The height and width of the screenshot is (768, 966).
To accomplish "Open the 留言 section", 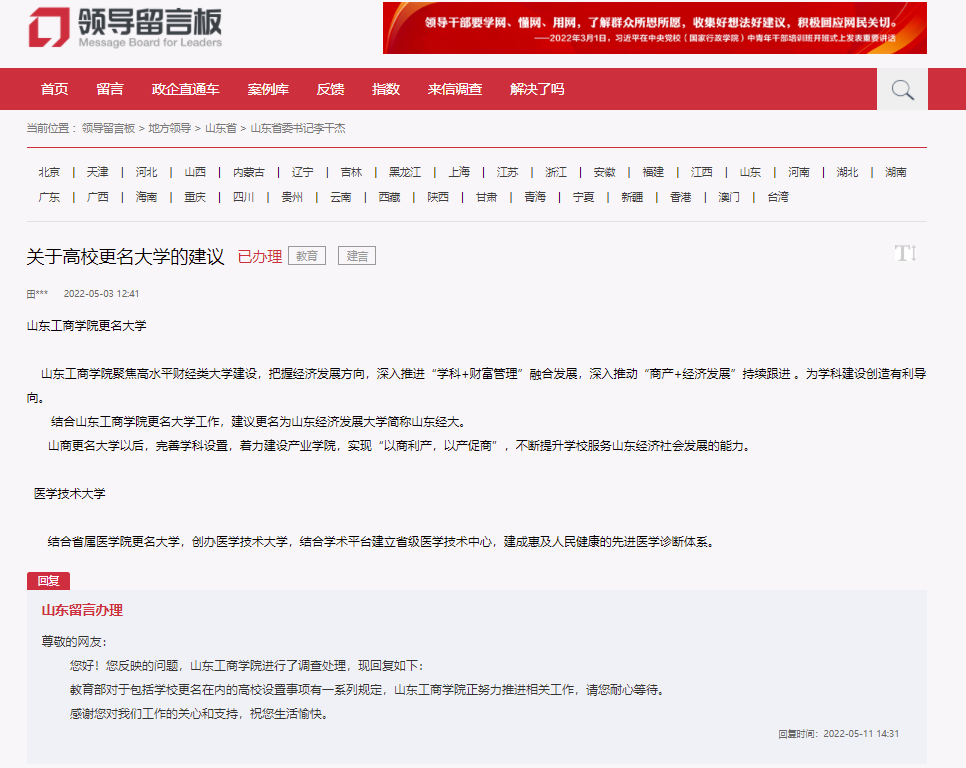I will tap(110, 89).
